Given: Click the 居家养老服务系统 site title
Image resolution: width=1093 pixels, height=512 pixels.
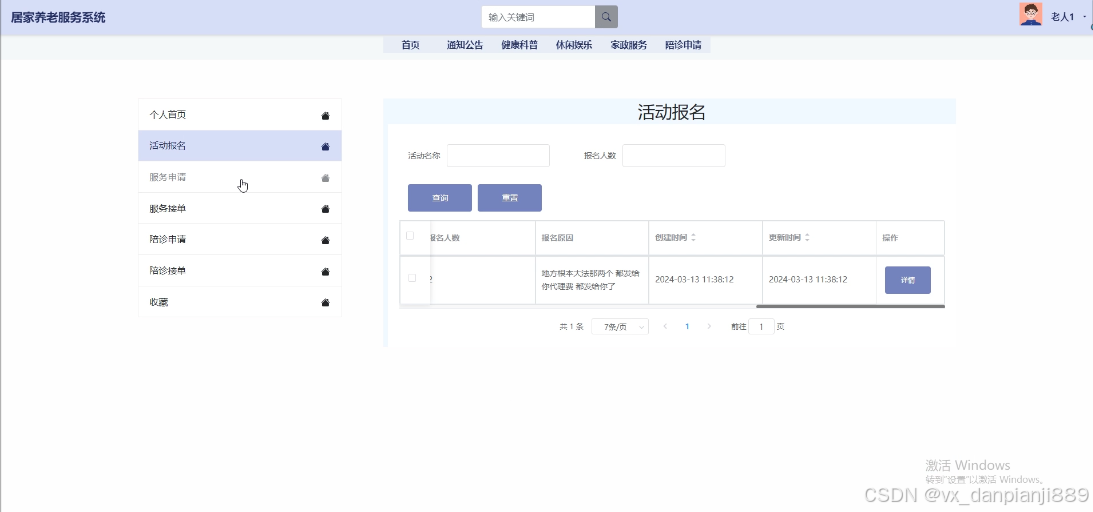Looking at the screenshot, I should click(x=58, y=17).
